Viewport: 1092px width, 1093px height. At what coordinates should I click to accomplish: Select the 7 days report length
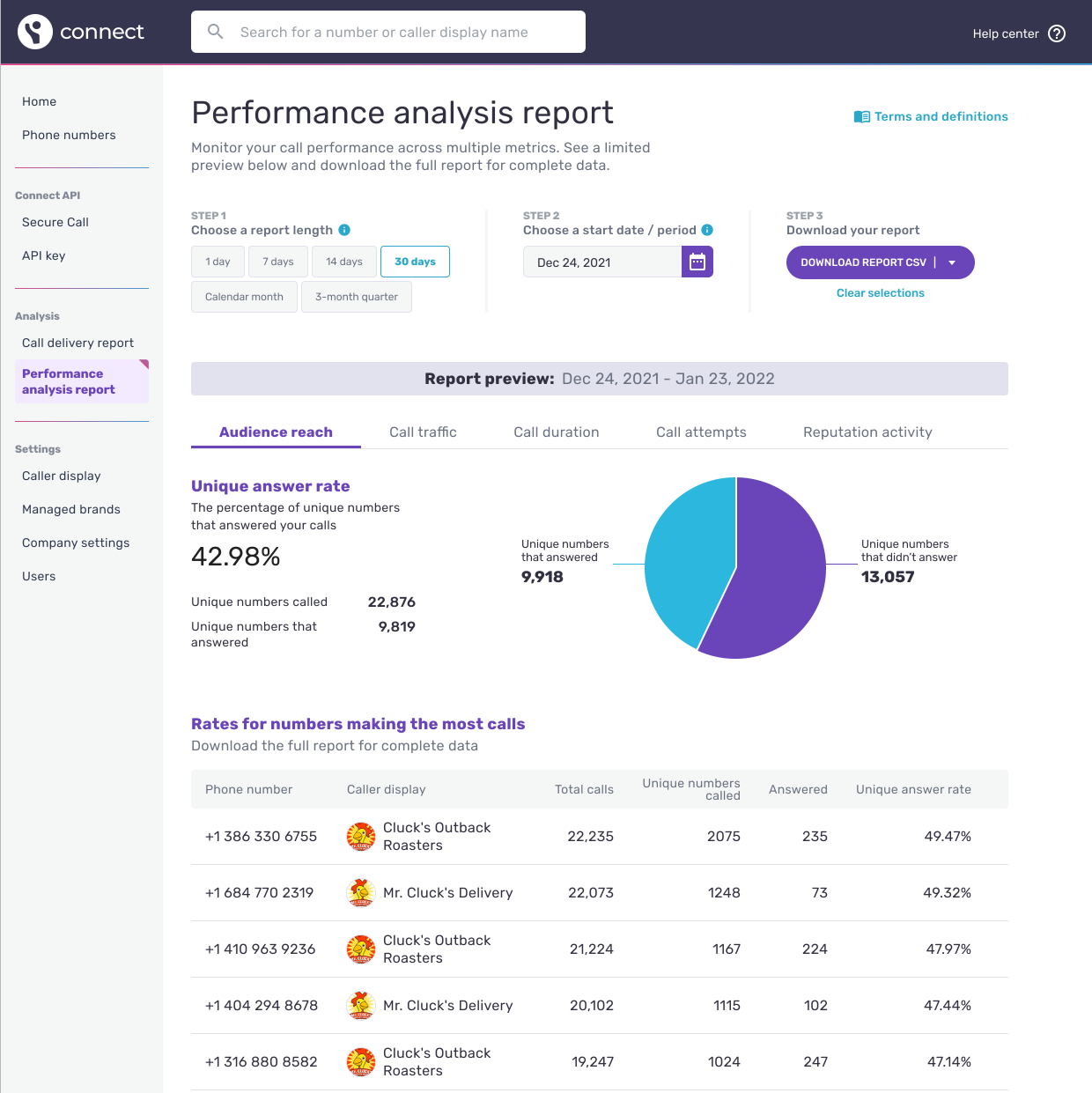click(278, 262)
